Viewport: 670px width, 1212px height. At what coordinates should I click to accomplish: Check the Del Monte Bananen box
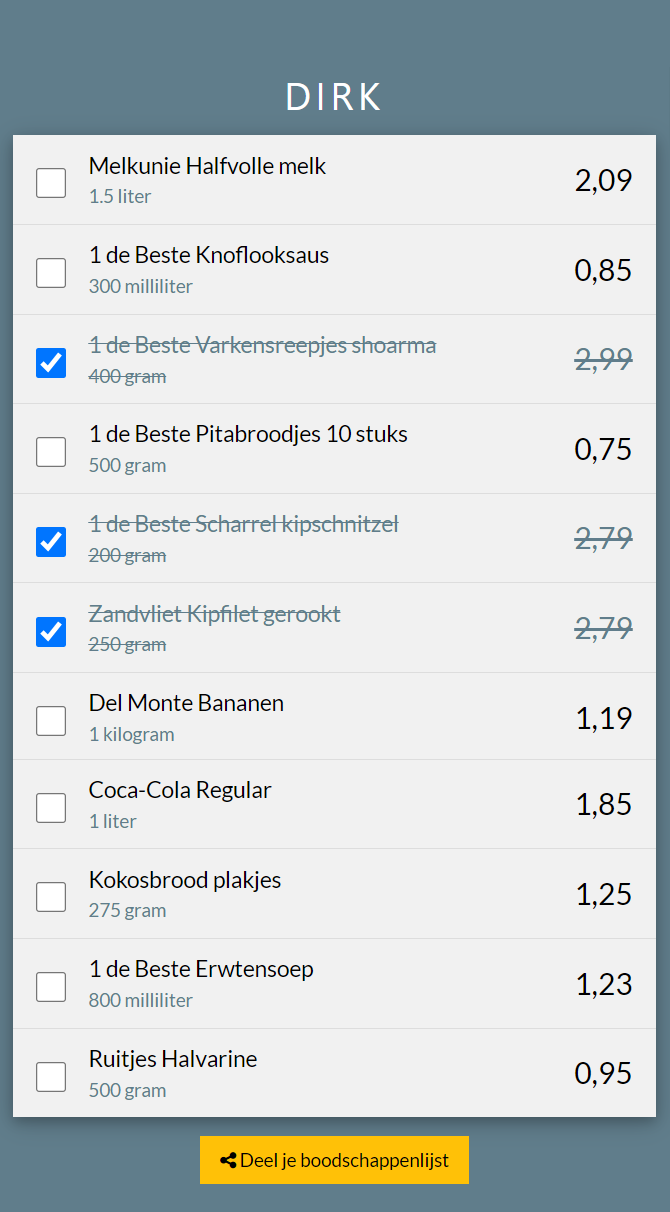pos(51,720)
